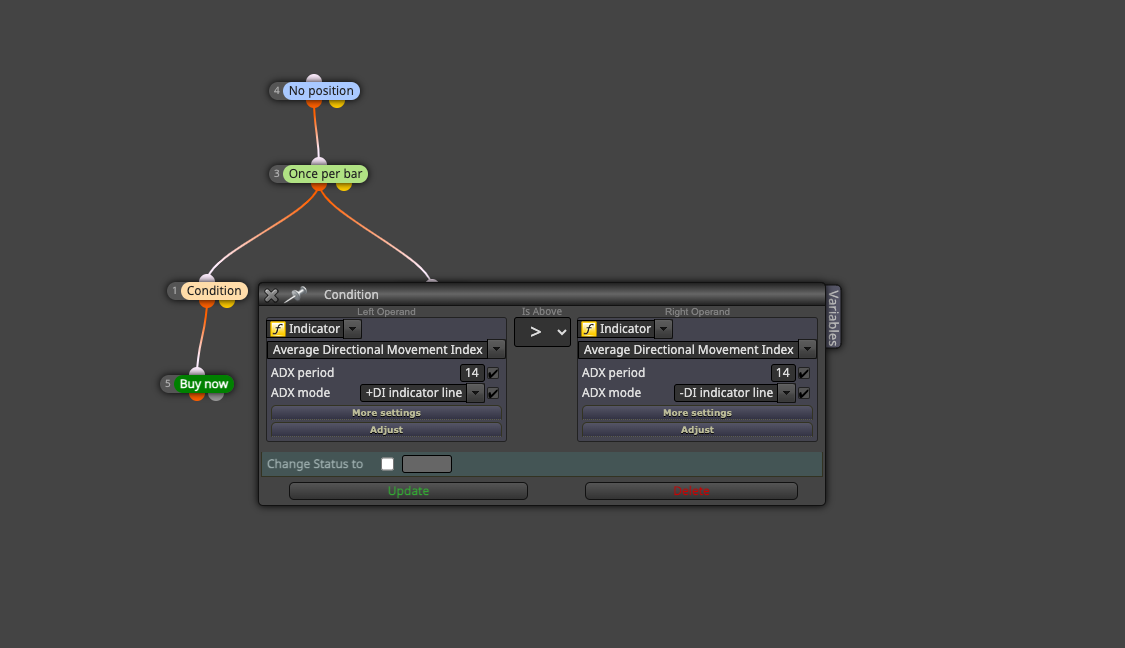Click orange output connector under Condition node
The height and width of the screenshot is (648, 1125).
207,304
